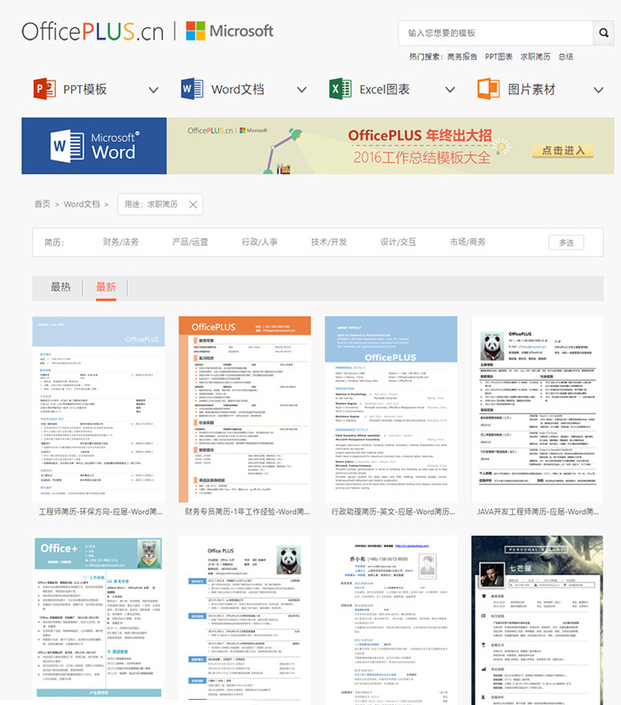Open the 财务专员简历 orange template thumbnail
This screenshot has width=621, height=705.
tap(245, 409)
